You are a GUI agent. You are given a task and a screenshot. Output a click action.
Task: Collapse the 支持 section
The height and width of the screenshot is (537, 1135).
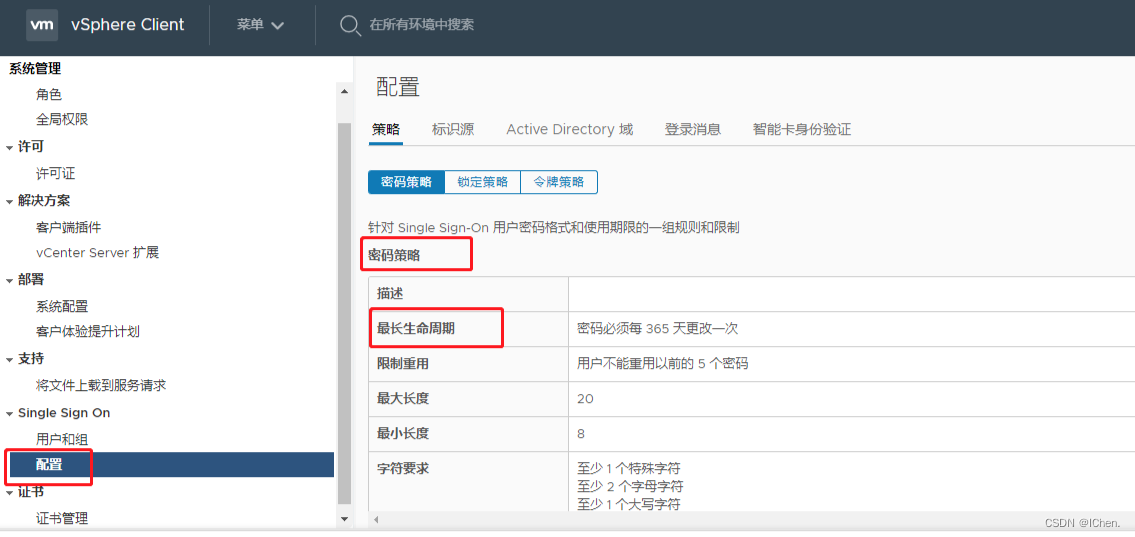(10, 360)
